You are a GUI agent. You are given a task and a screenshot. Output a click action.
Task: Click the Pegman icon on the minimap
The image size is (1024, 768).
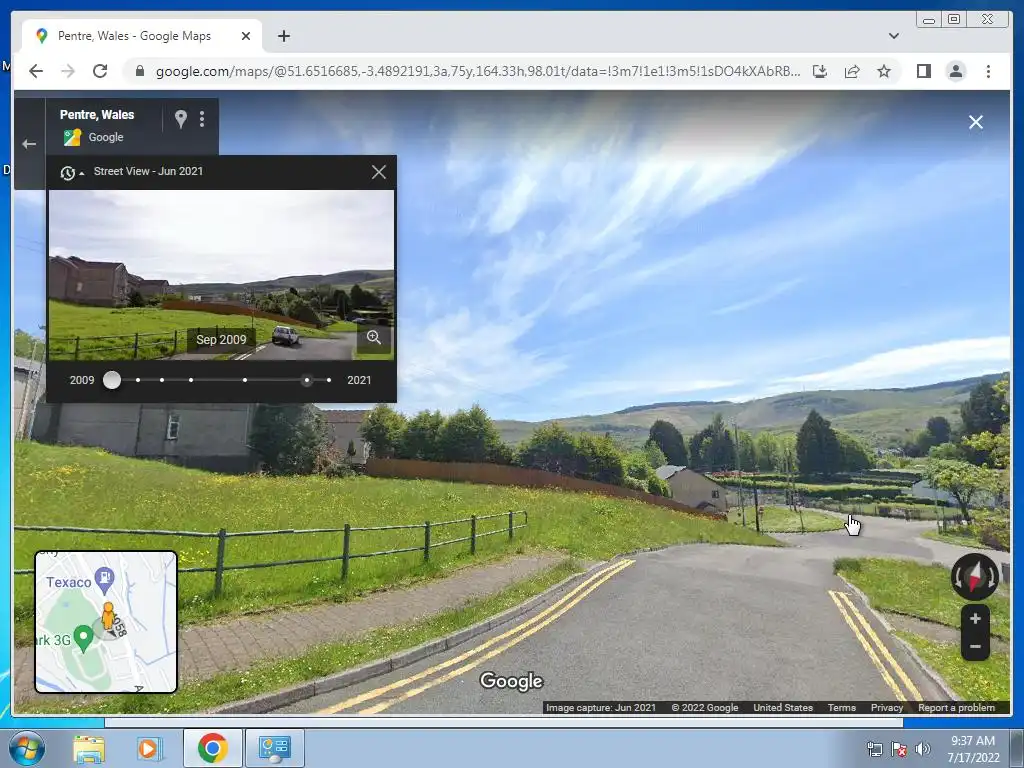[x=108, y=616]
